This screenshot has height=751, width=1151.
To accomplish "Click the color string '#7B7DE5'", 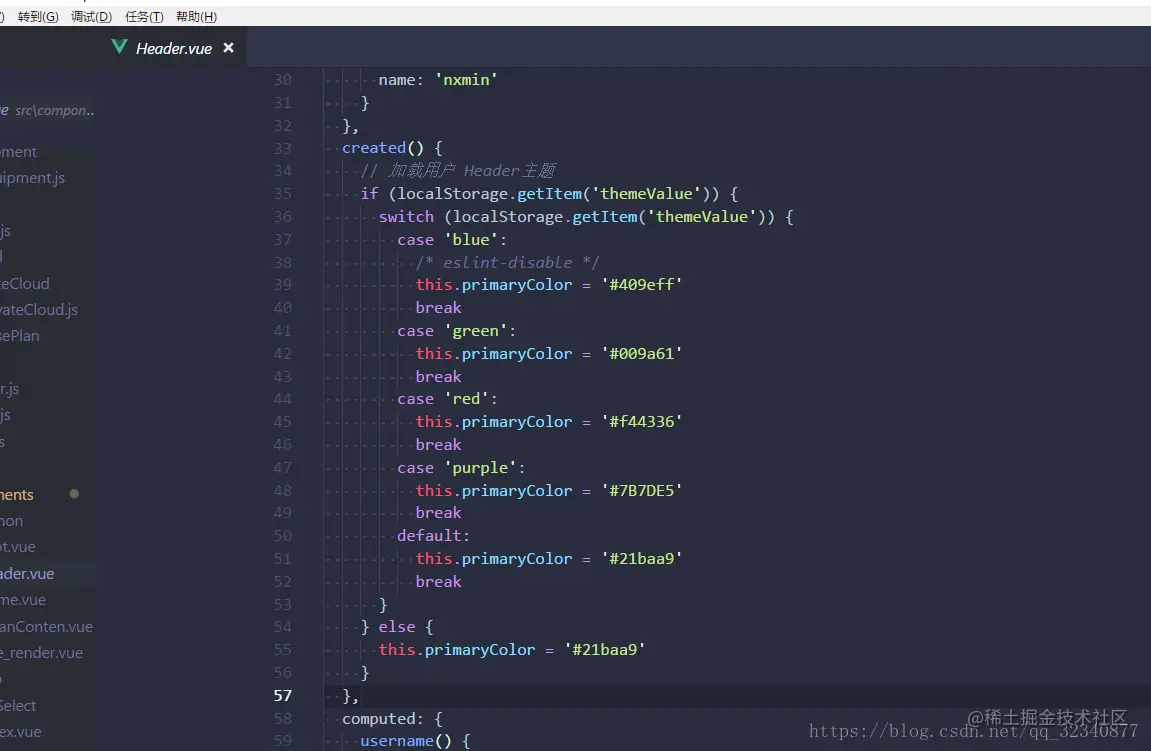I will coord(642,490).
